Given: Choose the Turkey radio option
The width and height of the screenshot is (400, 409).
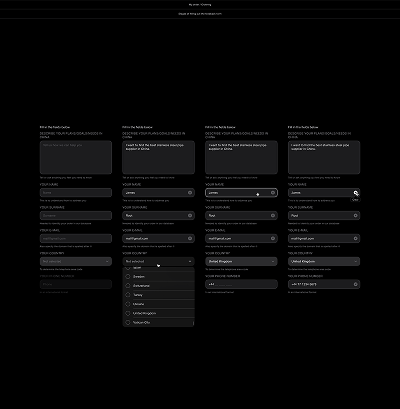Looking at the screenshot, I should coord(128,295).
